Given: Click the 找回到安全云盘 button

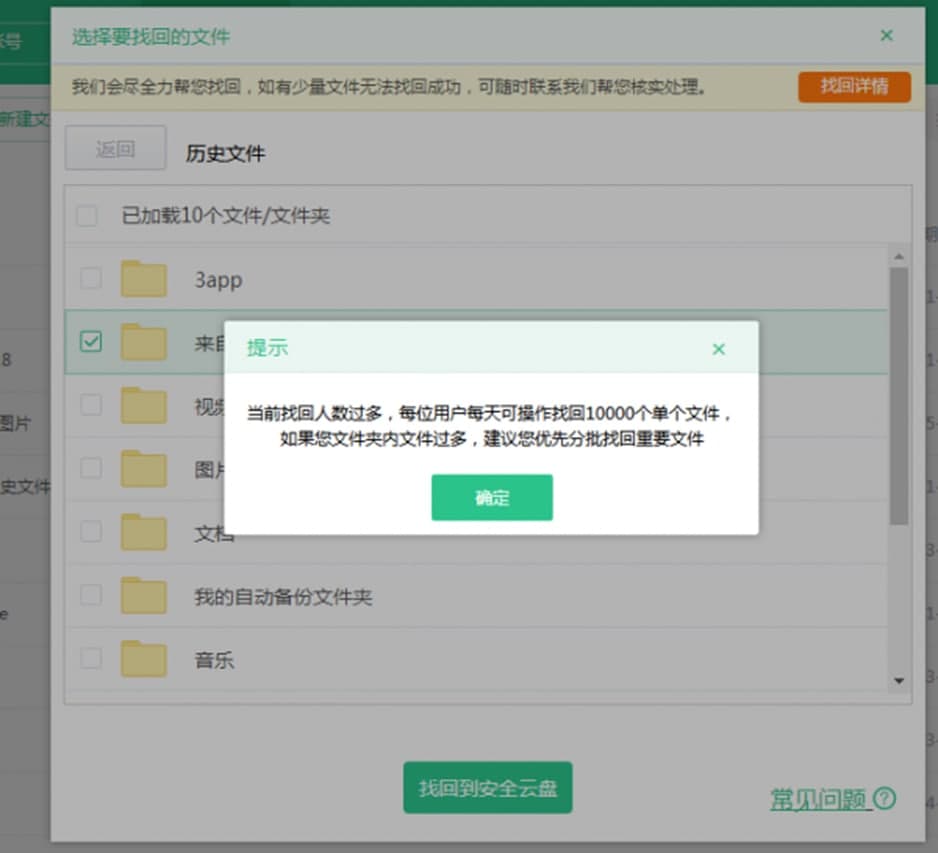Looking at the screenshot, I should point(487,788).
